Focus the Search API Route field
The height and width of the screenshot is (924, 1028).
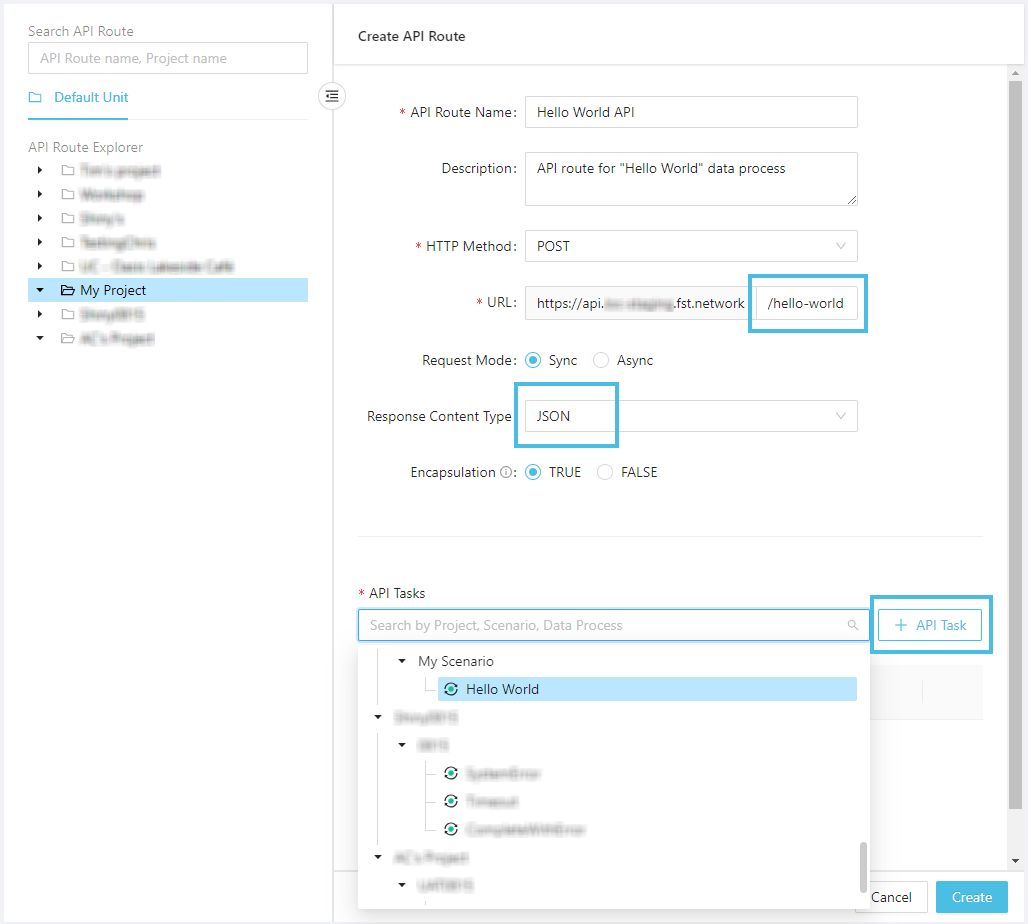tap(168, 58)
